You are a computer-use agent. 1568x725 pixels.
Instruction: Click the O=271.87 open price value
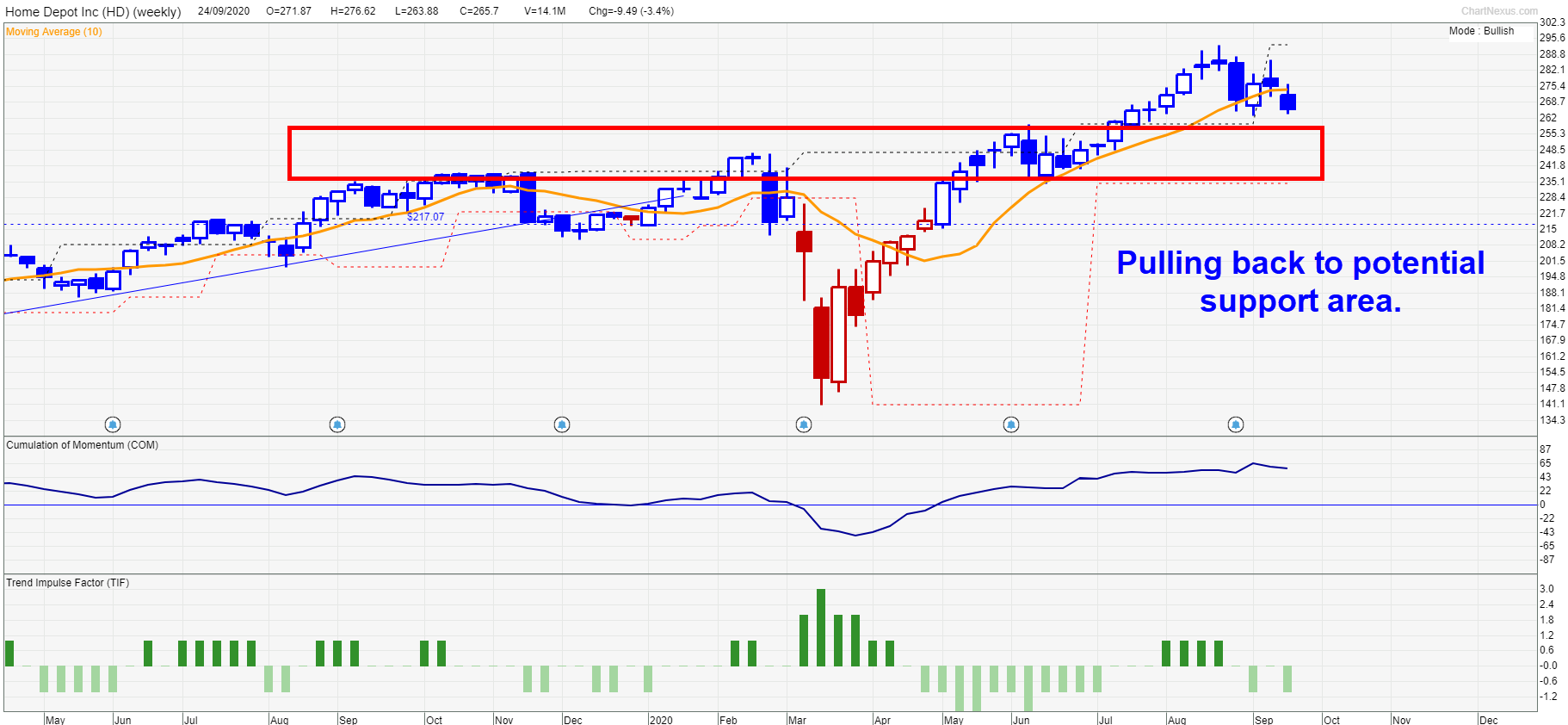tap(289, 11)
